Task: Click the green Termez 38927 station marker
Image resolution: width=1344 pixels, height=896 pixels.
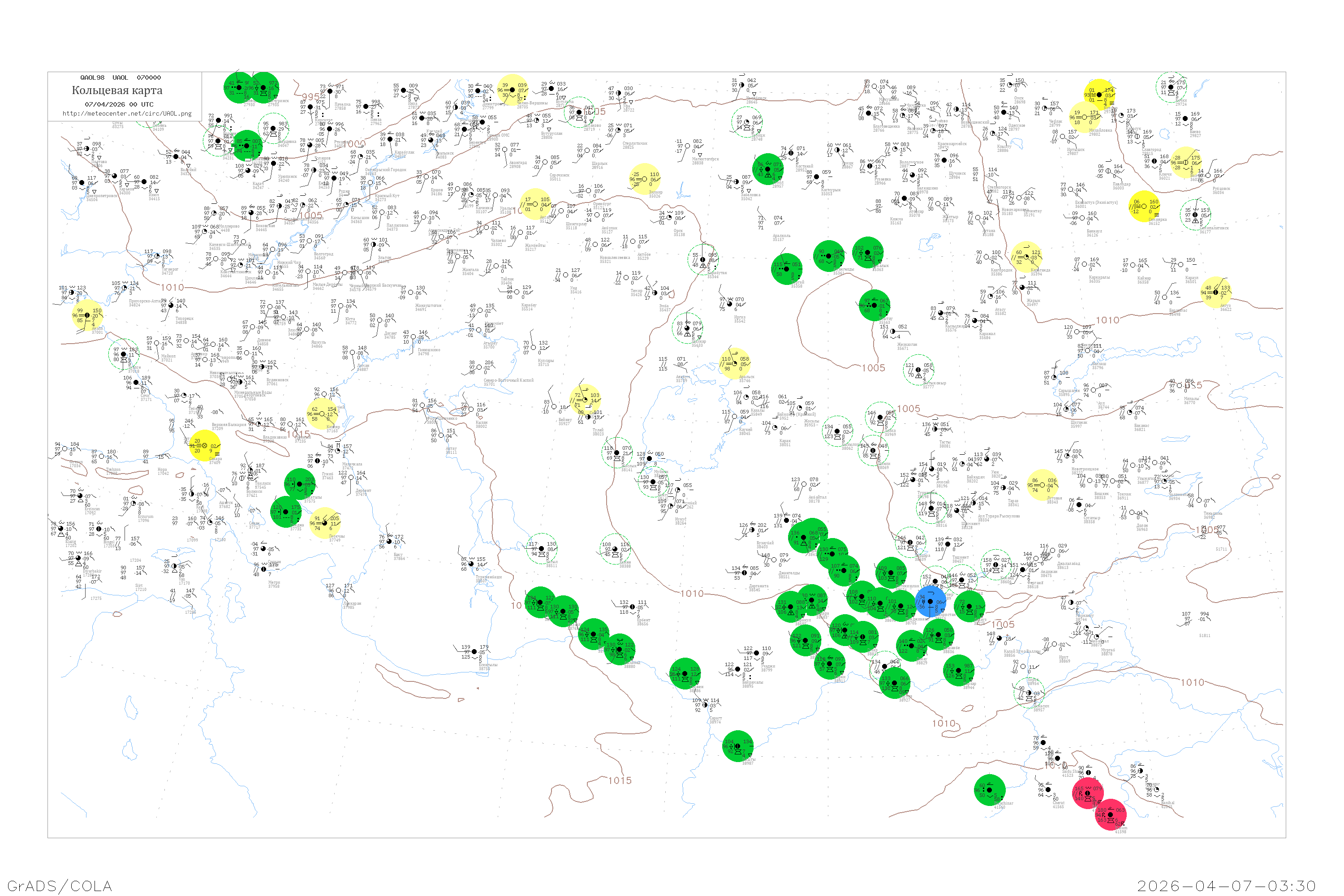Action: pyautogui.click(x=894, y=683)
